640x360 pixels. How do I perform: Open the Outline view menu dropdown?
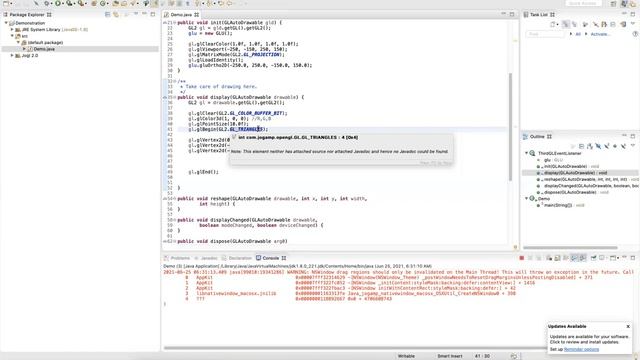pos(633,146)
